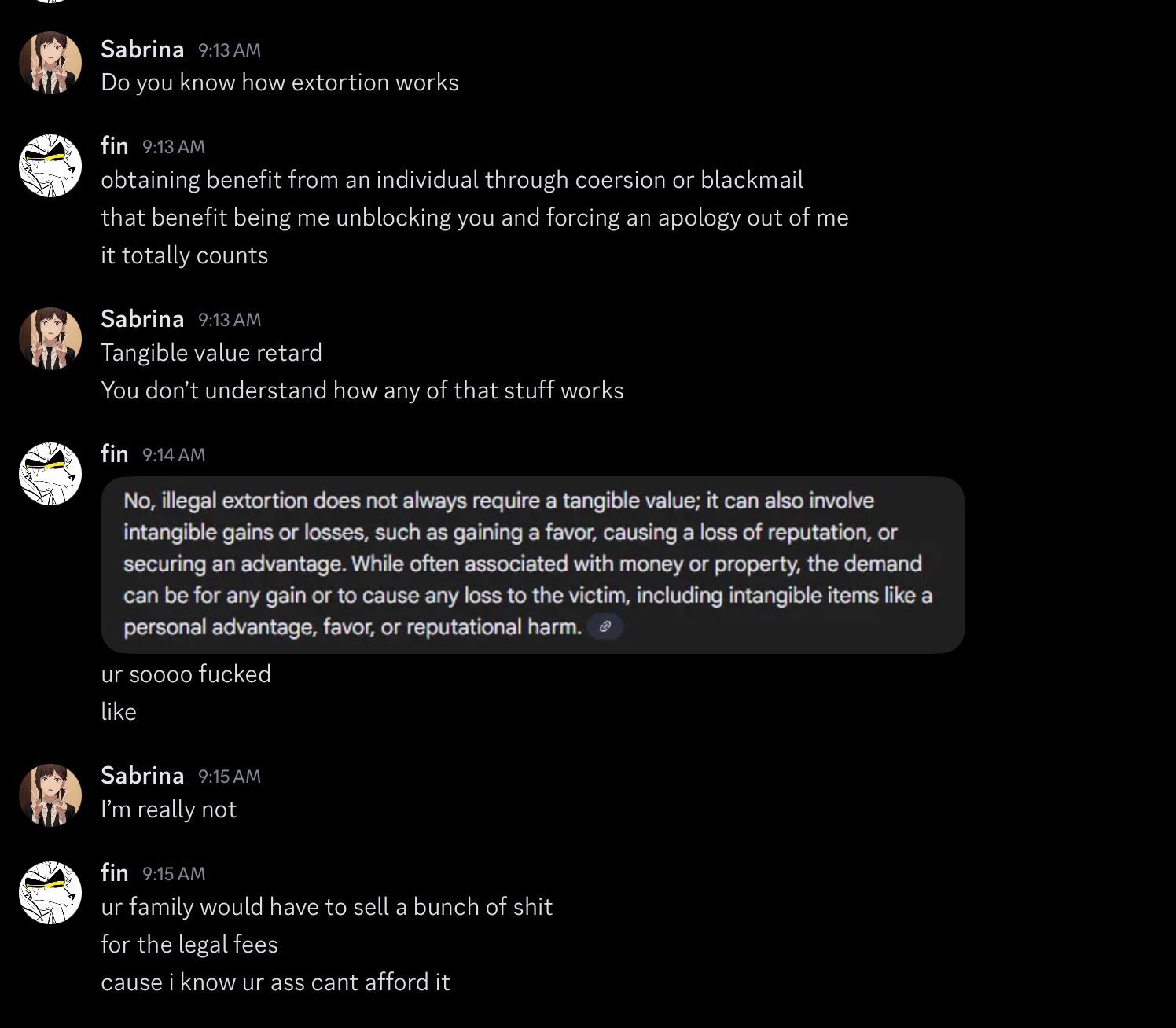Image resolution: width=1176 pixels, height=1028 pixels.
Task: Click Sabrina's avatar beside 'I'm really not'
Action: coord(50,795)
